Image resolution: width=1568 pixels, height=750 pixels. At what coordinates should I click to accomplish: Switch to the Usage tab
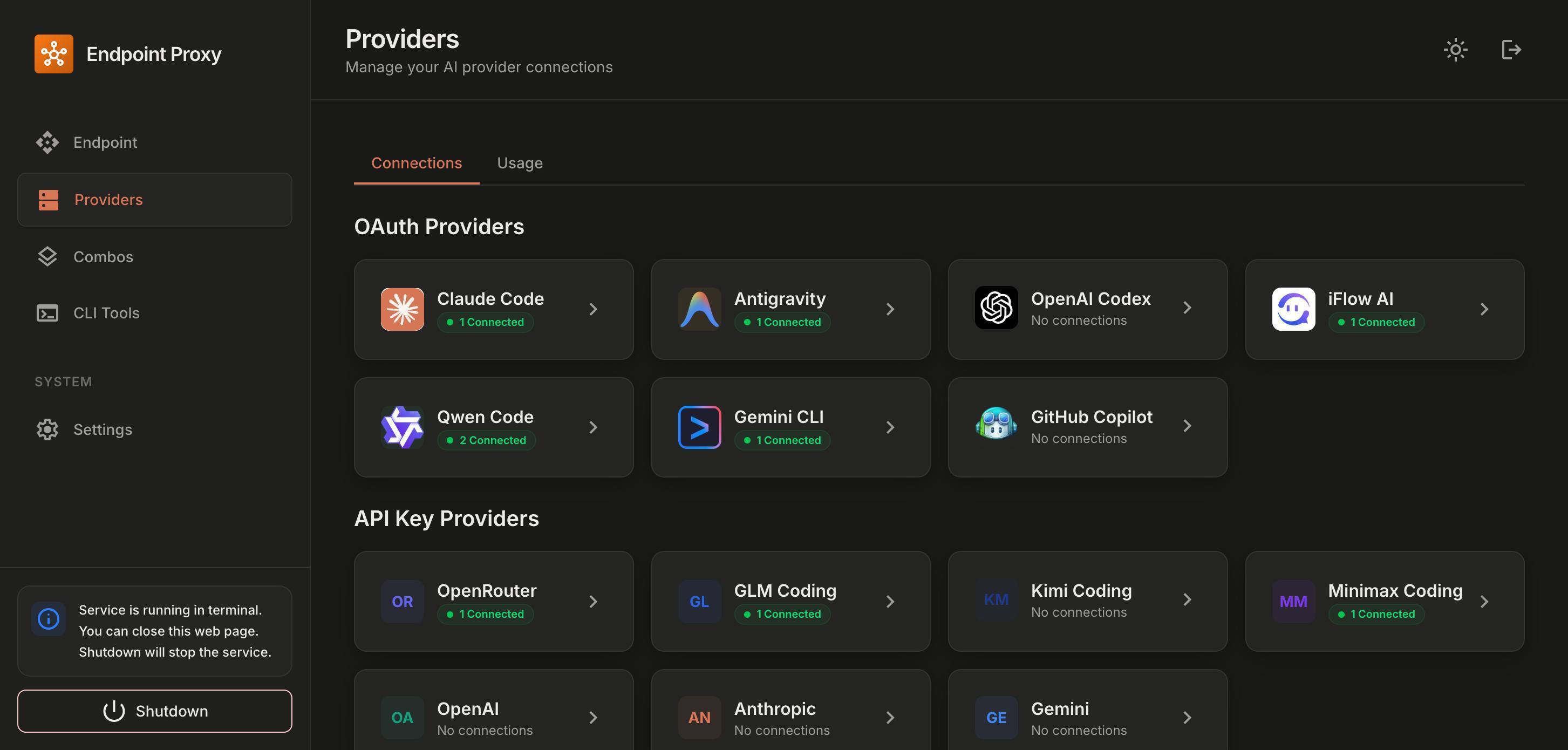click(x=519, y=163)
